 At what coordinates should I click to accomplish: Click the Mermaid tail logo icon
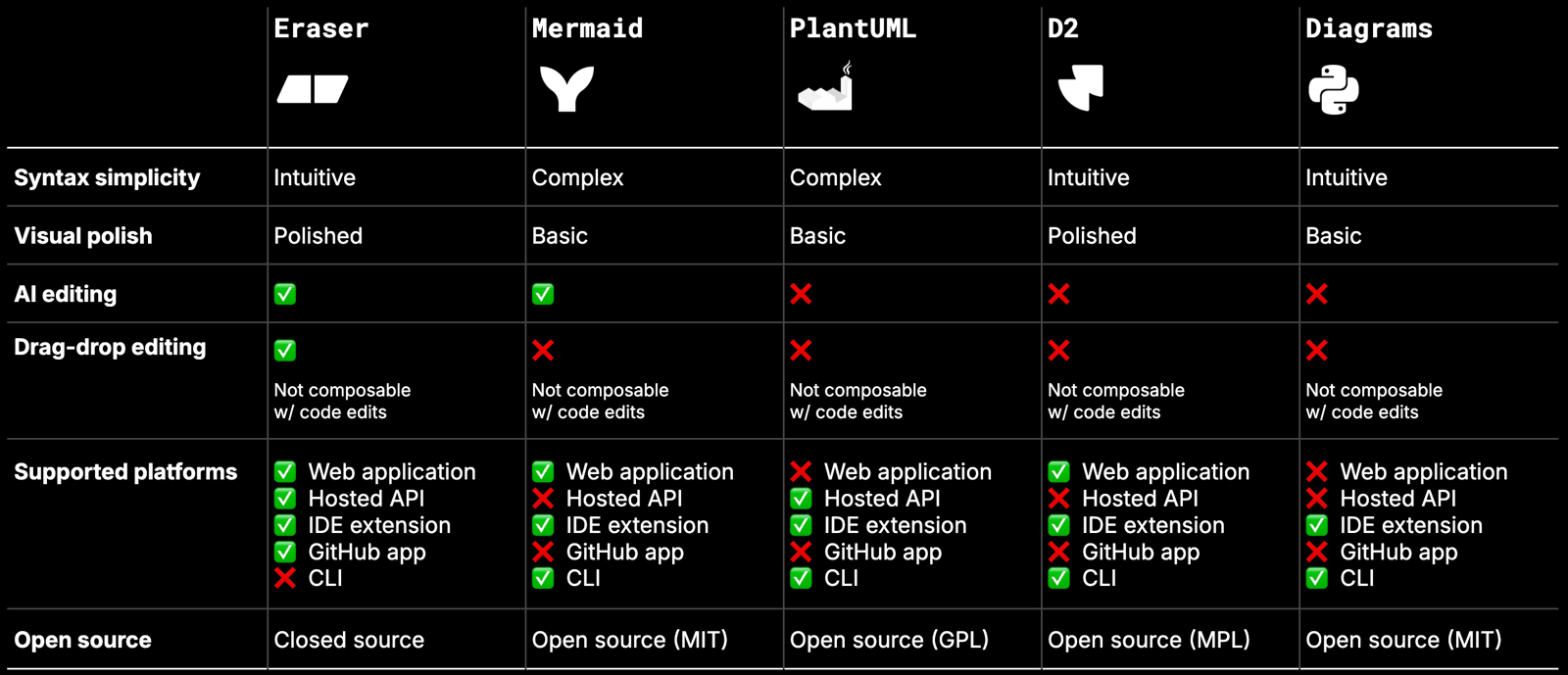click(566, 88)
